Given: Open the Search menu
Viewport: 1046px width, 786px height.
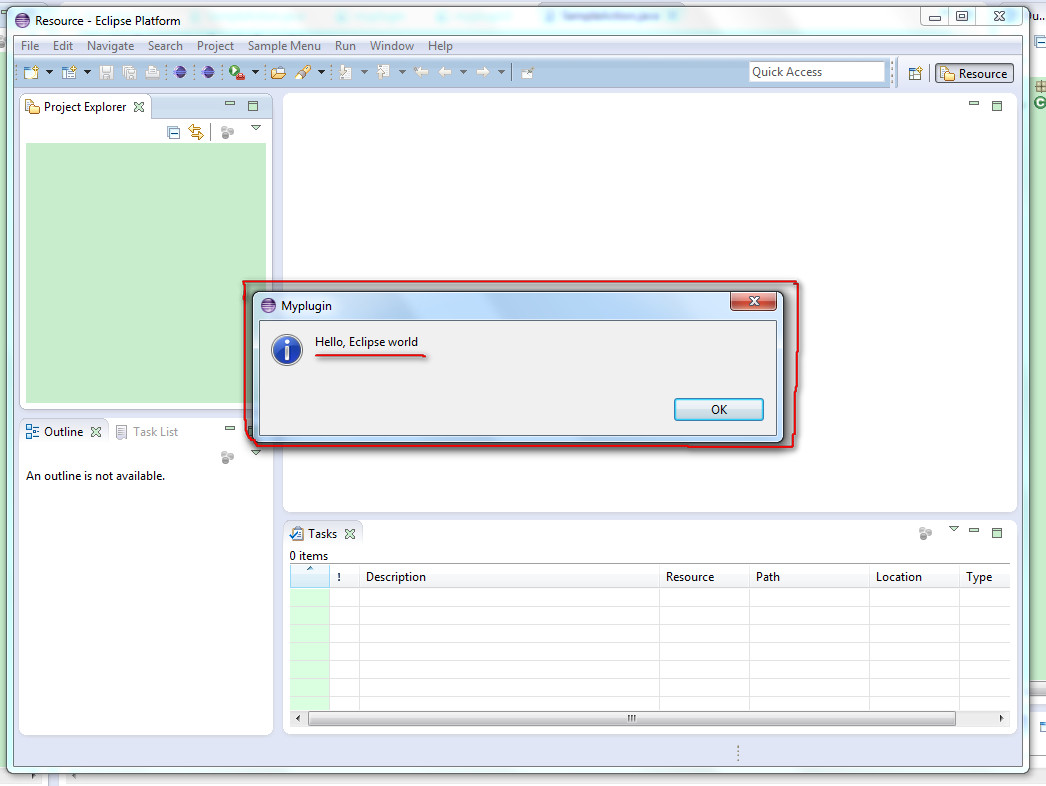Looking at the screenshot, I should 165,45.
